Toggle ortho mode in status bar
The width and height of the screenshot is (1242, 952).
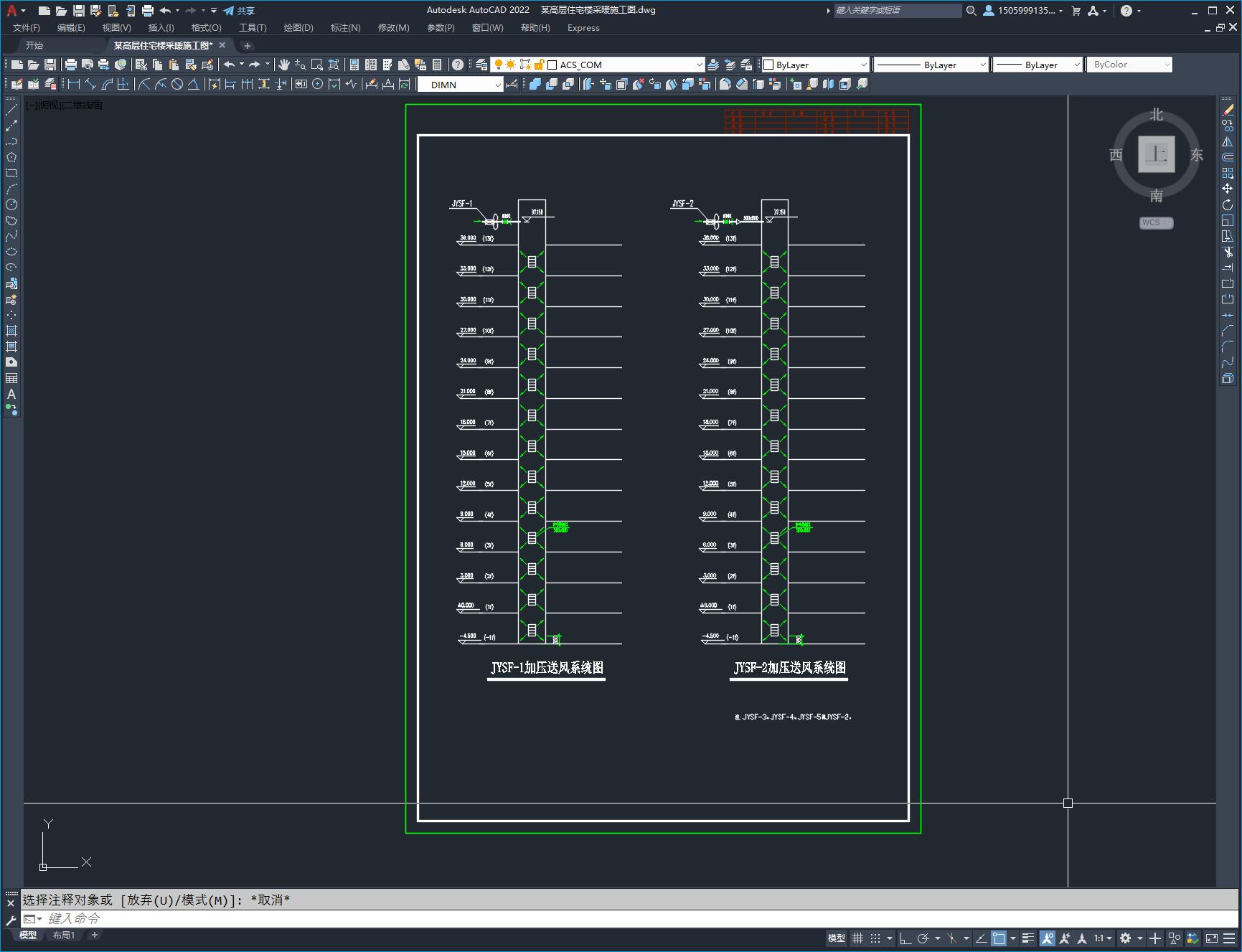coord(905,938)
